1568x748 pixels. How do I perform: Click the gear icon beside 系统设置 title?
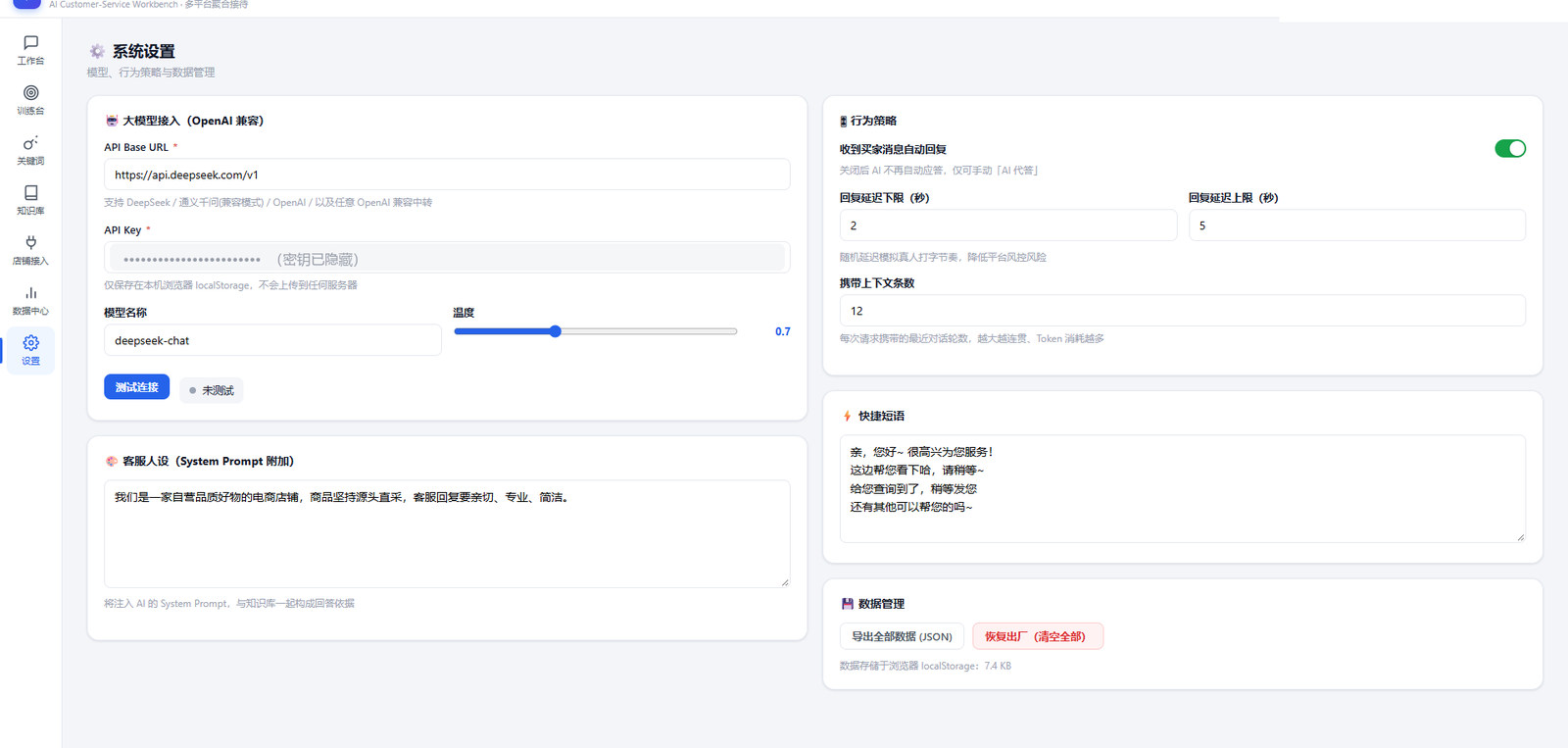(97, 51)
